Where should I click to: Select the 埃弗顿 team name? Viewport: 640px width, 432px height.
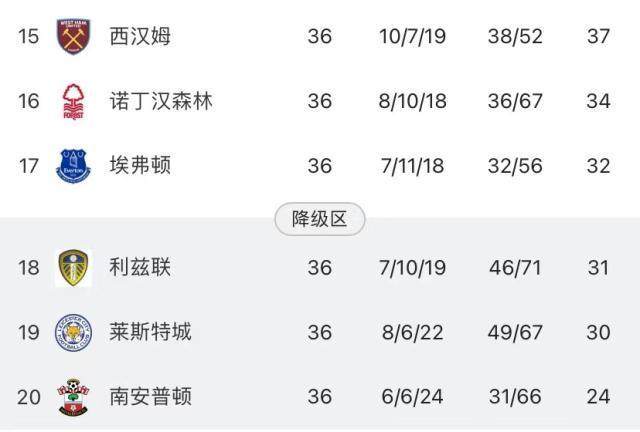coord(141,165)
